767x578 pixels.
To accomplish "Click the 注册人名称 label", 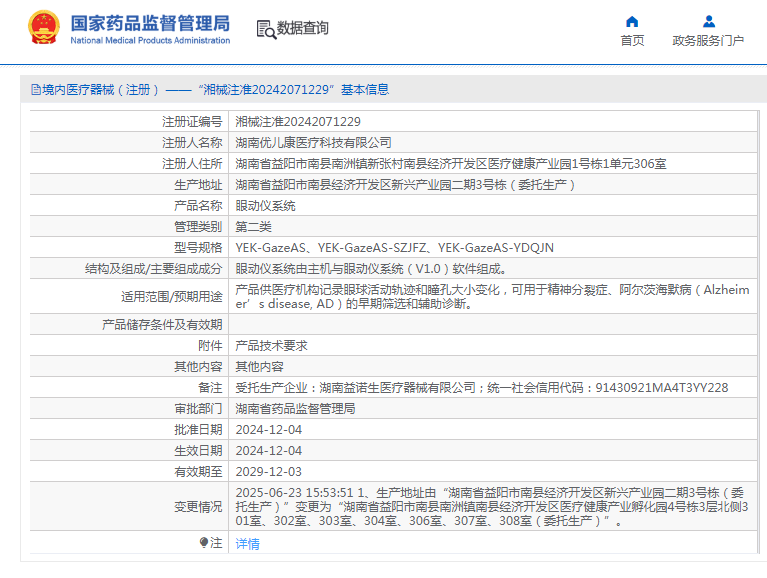I will pos(192,143).
